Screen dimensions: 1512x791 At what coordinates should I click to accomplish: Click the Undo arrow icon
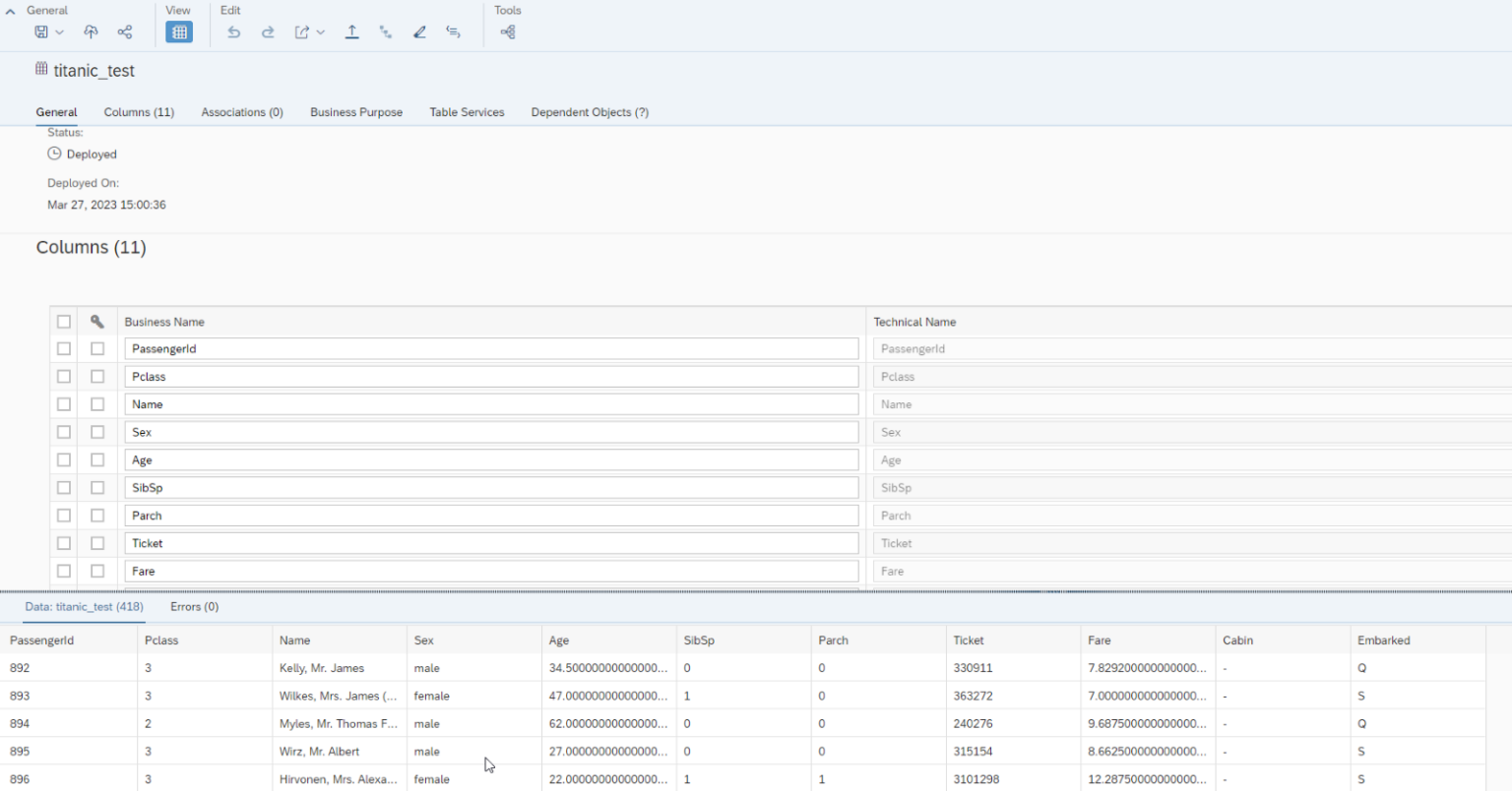(x=233, y=32)
